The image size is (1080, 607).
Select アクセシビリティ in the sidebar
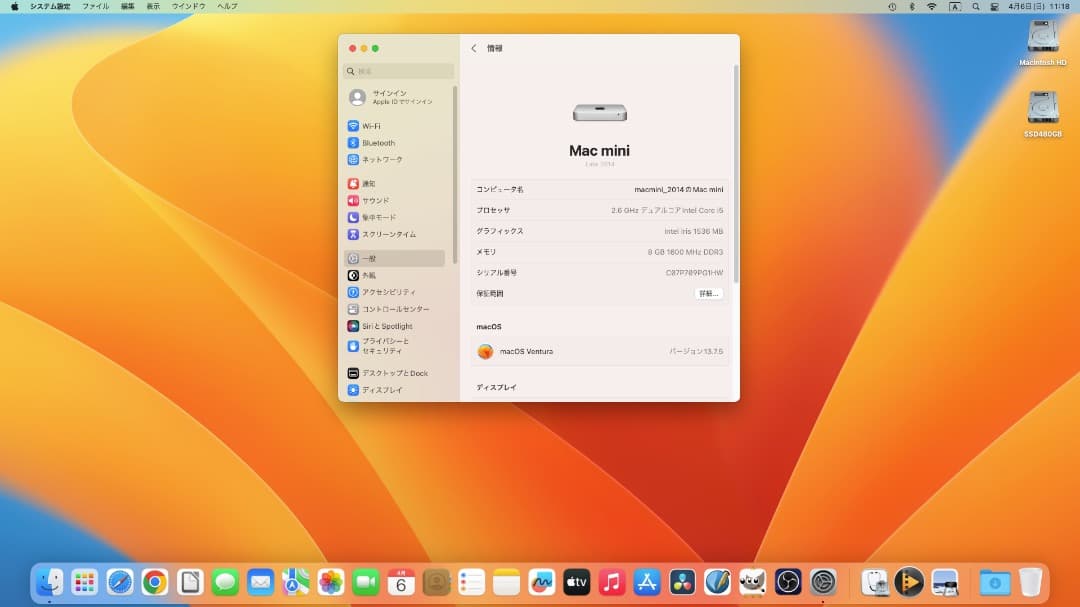click(x=388, y=291)
